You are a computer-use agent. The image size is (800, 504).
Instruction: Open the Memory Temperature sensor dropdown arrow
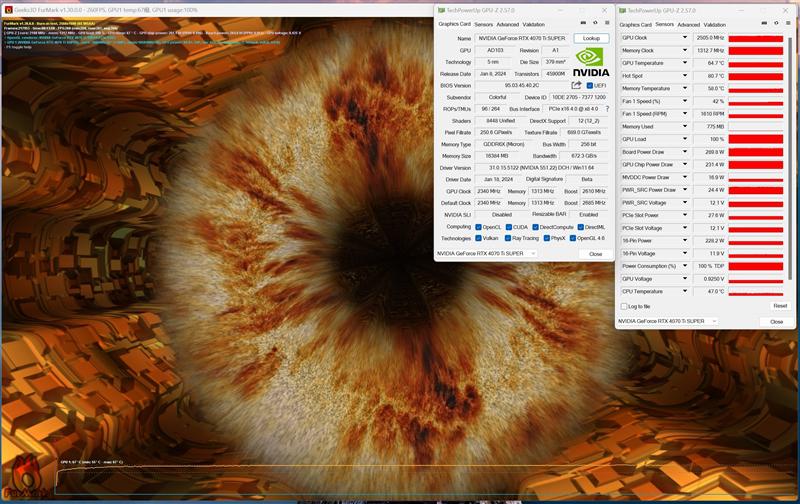pyautogui.click(x=685, y=88)
